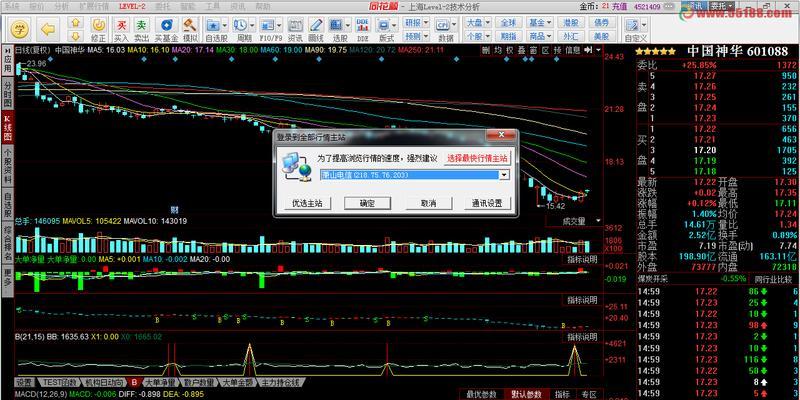
Task: Expand the 周期 dropdown arrow
Action: click(252, 24)
